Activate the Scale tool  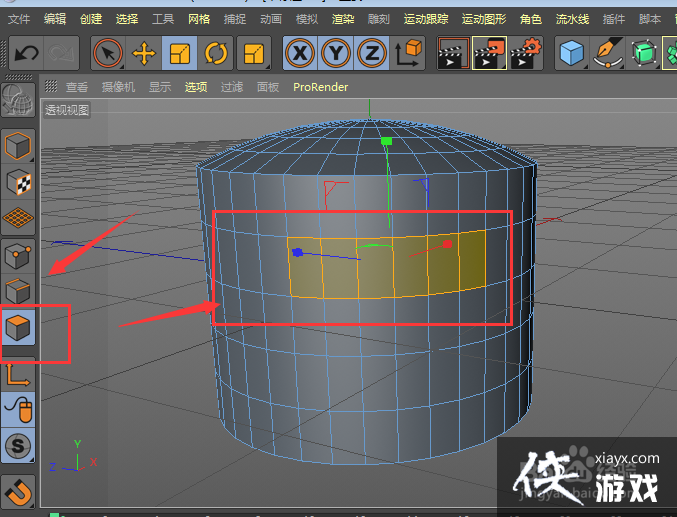click(180, 53)
